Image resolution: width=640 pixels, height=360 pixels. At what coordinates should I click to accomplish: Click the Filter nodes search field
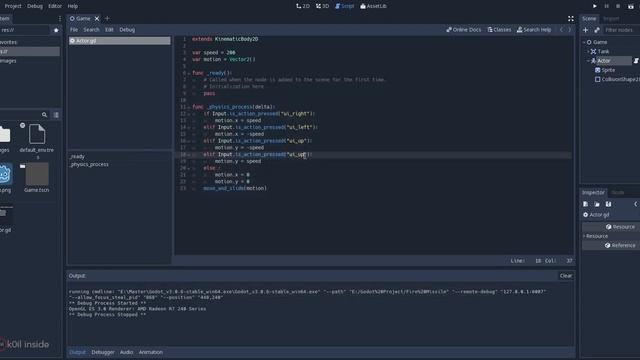(622, 30)
